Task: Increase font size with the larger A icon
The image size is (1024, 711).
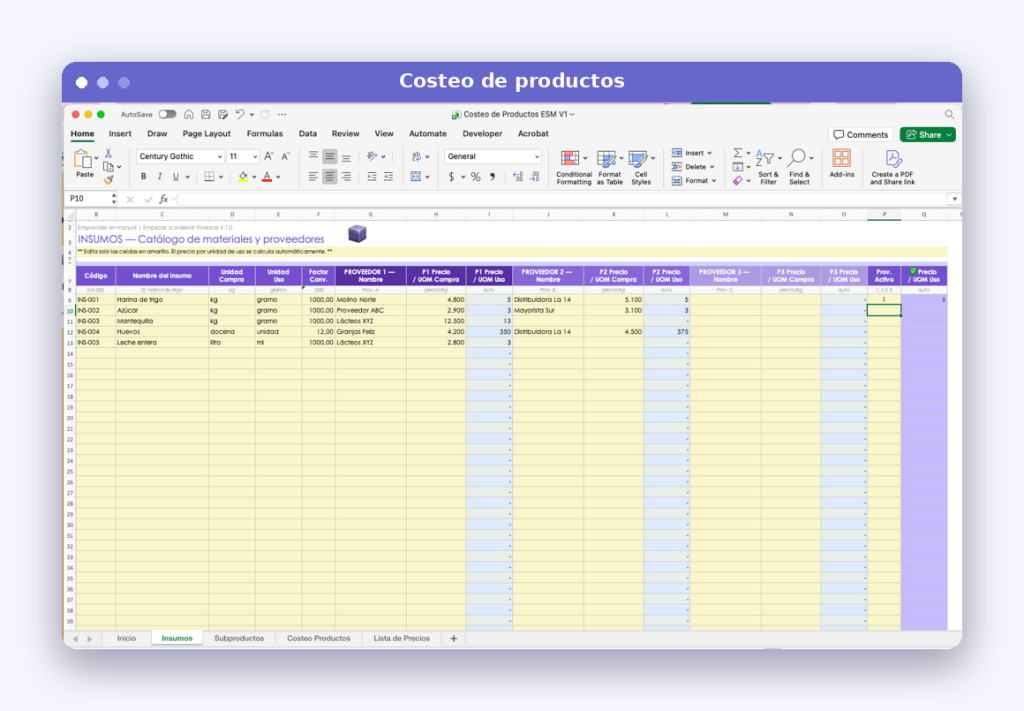Action: (268, 157)
